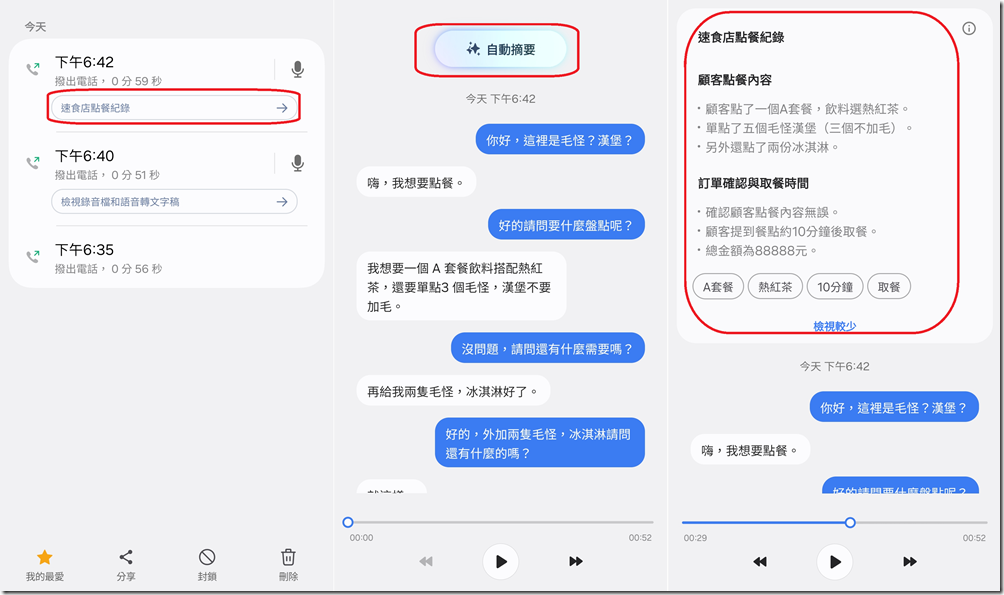1004x595 pixels.
Task: Tap the 你好，這裡是毛怪？漢堡？ bubble in the middle transcript
Action: (560, 140)
